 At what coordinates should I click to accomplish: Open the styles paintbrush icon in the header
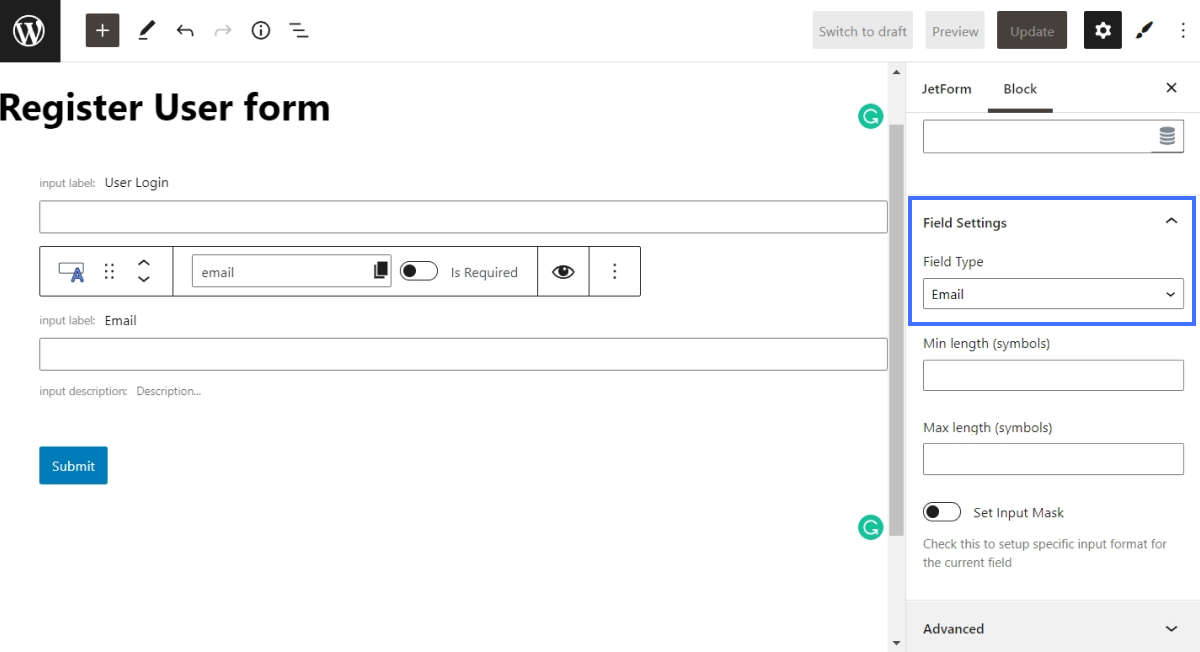click(x=1144, y=30)
